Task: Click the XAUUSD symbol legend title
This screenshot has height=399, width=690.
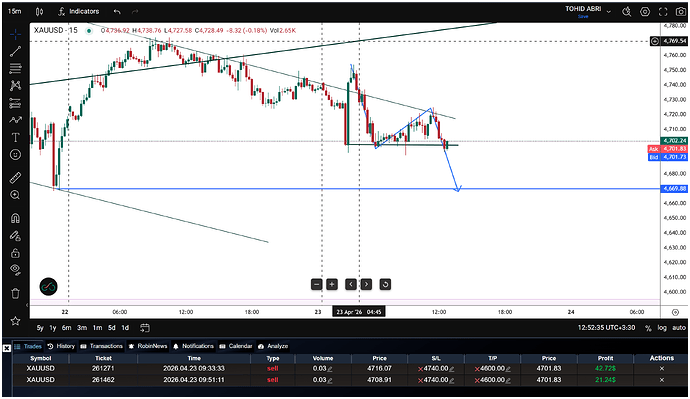Action: (x=55, y=30)
